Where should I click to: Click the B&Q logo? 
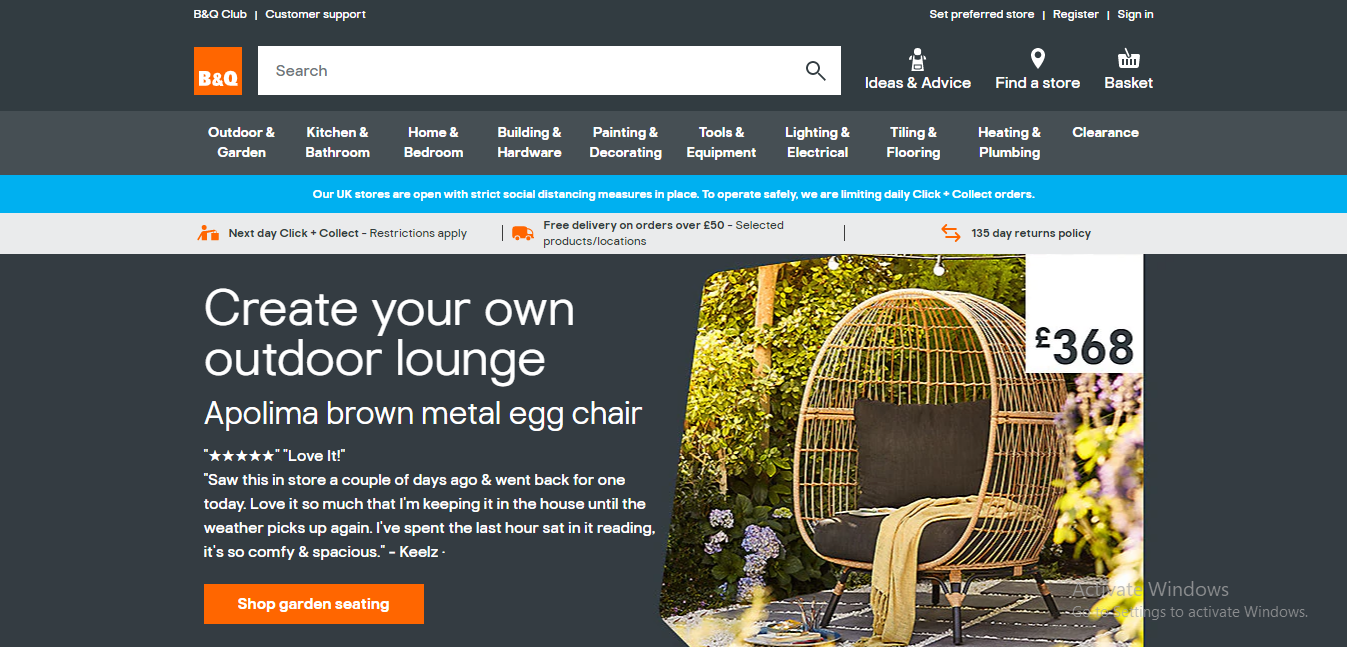click(x=218, y=71)
